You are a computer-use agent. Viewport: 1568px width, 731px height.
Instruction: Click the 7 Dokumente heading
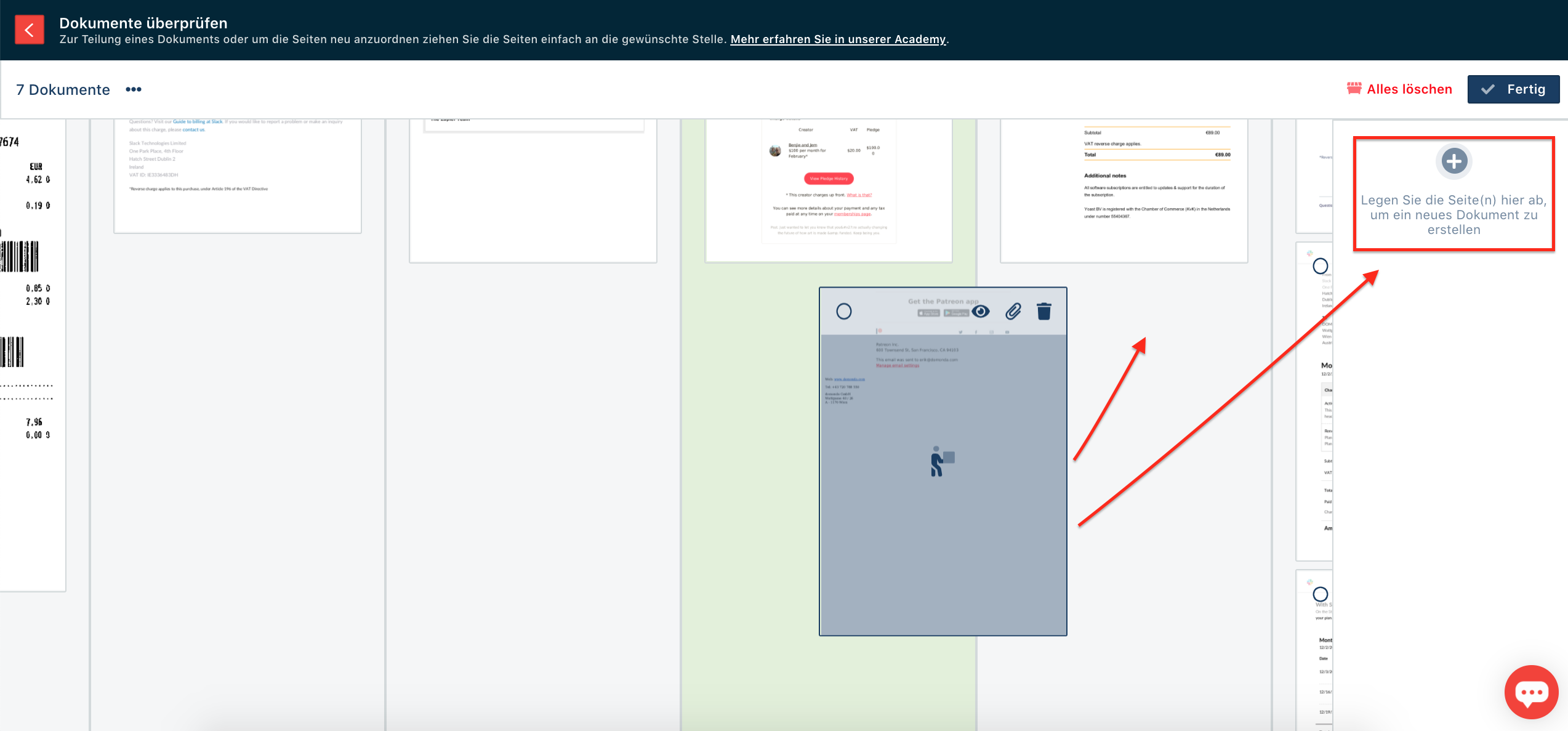coord(63,90)
